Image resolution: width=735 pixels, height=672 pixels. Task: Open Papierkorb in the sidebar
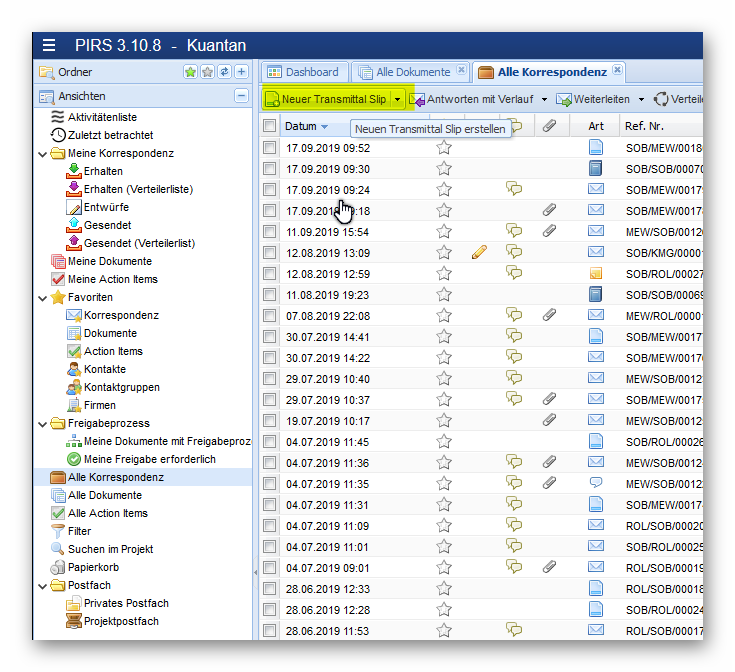point(93,567)
